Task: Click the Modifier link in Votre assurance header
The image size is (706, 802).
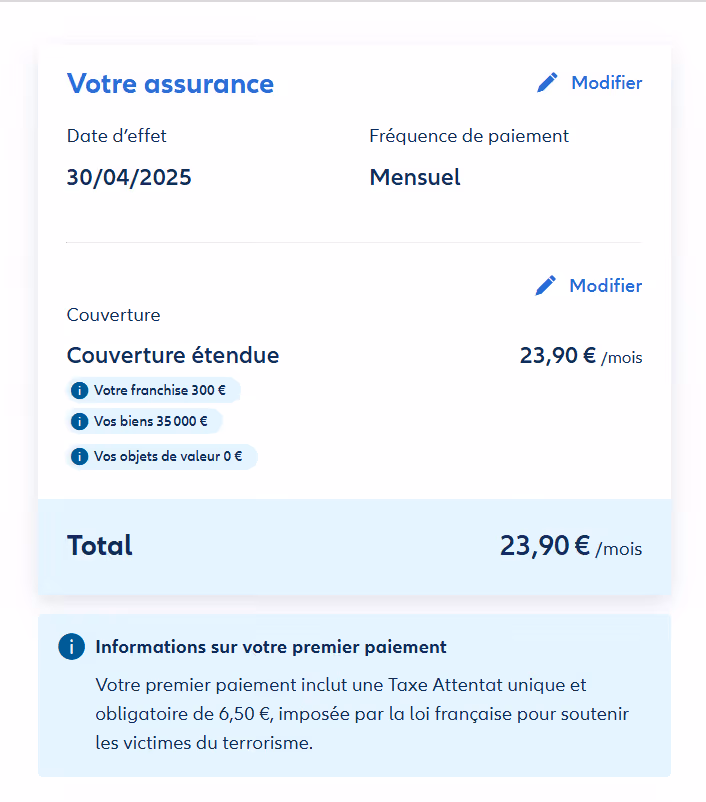Action: [606, 83]
